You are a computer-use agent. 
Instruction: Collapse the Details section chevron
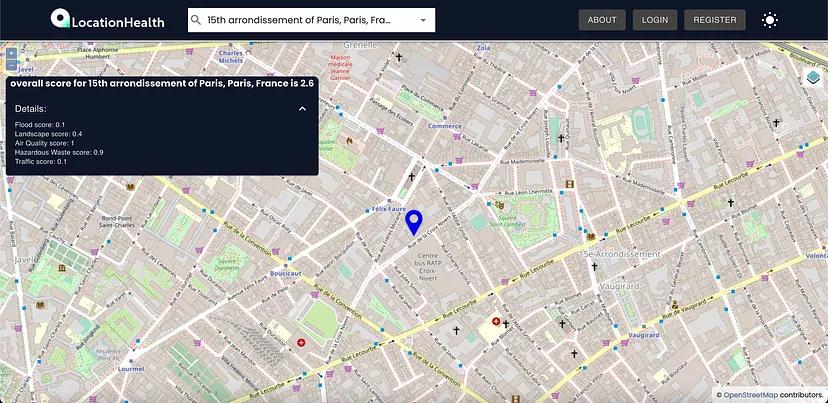point(303,109)
